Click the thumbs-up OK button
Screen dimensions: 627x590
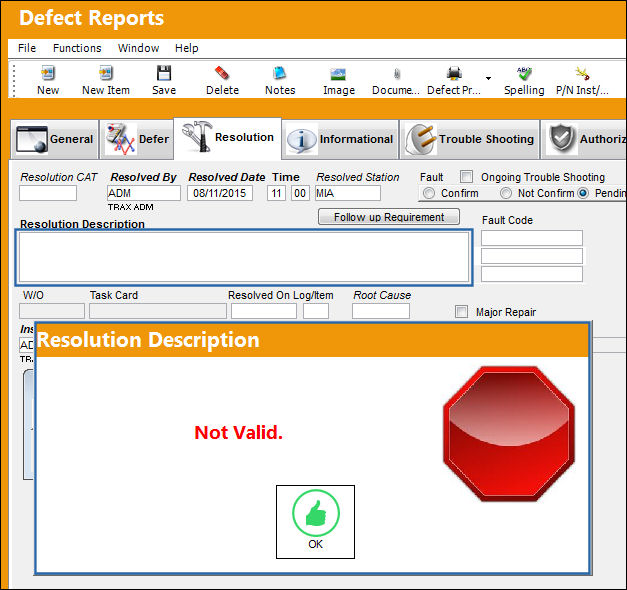(x=315, y=522)
